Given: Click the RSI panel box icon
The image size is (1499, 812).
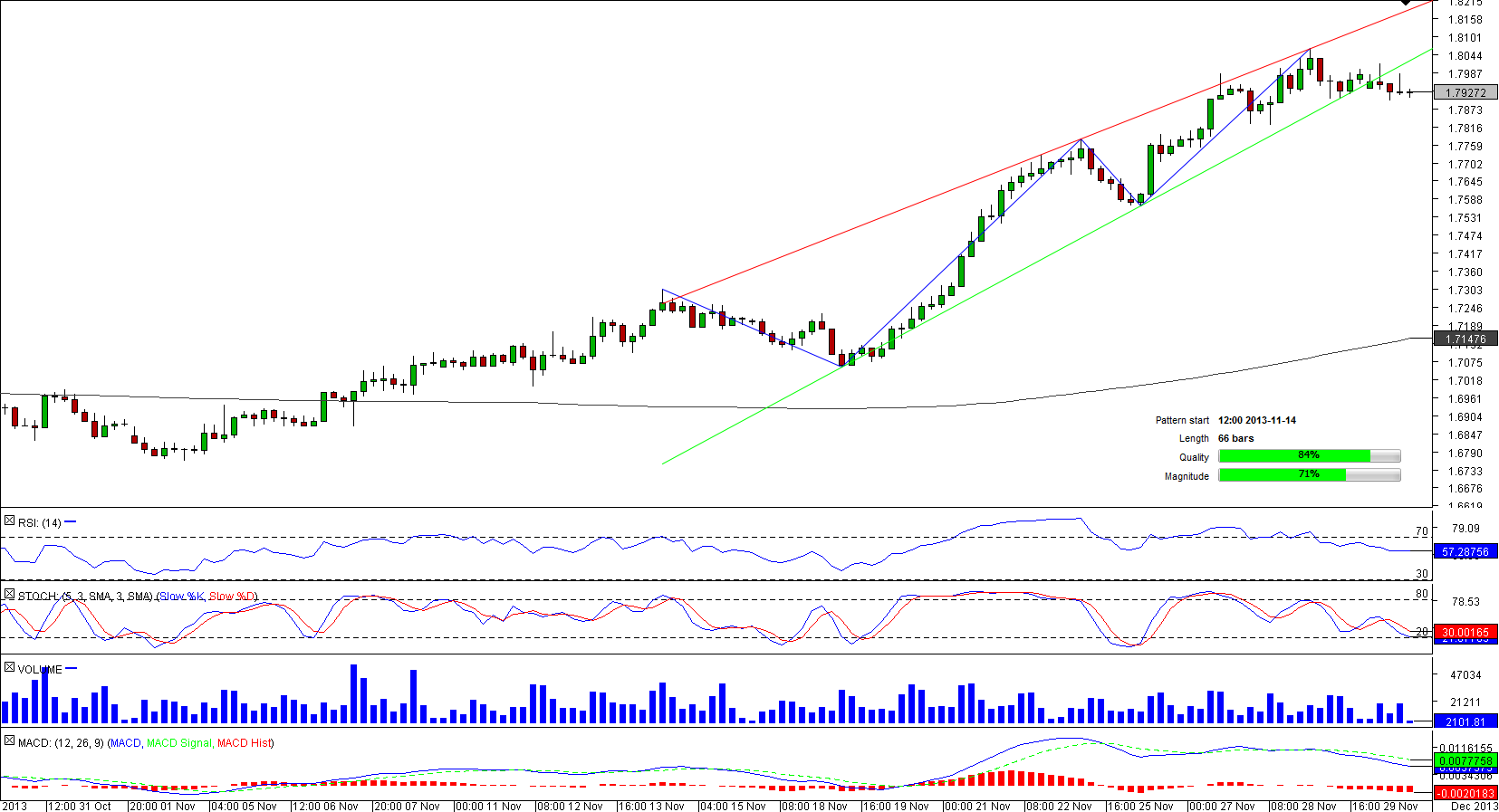Looking at the screenshot, I should [x=9, y=521].
